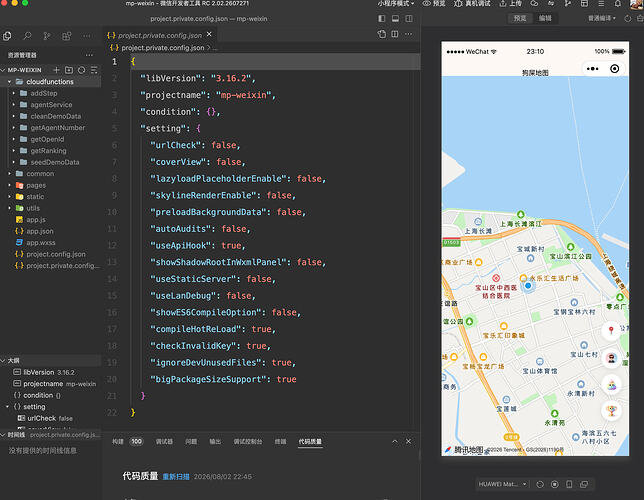This screenshot has width=644, height=500.
Task: Toggle the simulator phone frame icon
Action: point(569,484)
